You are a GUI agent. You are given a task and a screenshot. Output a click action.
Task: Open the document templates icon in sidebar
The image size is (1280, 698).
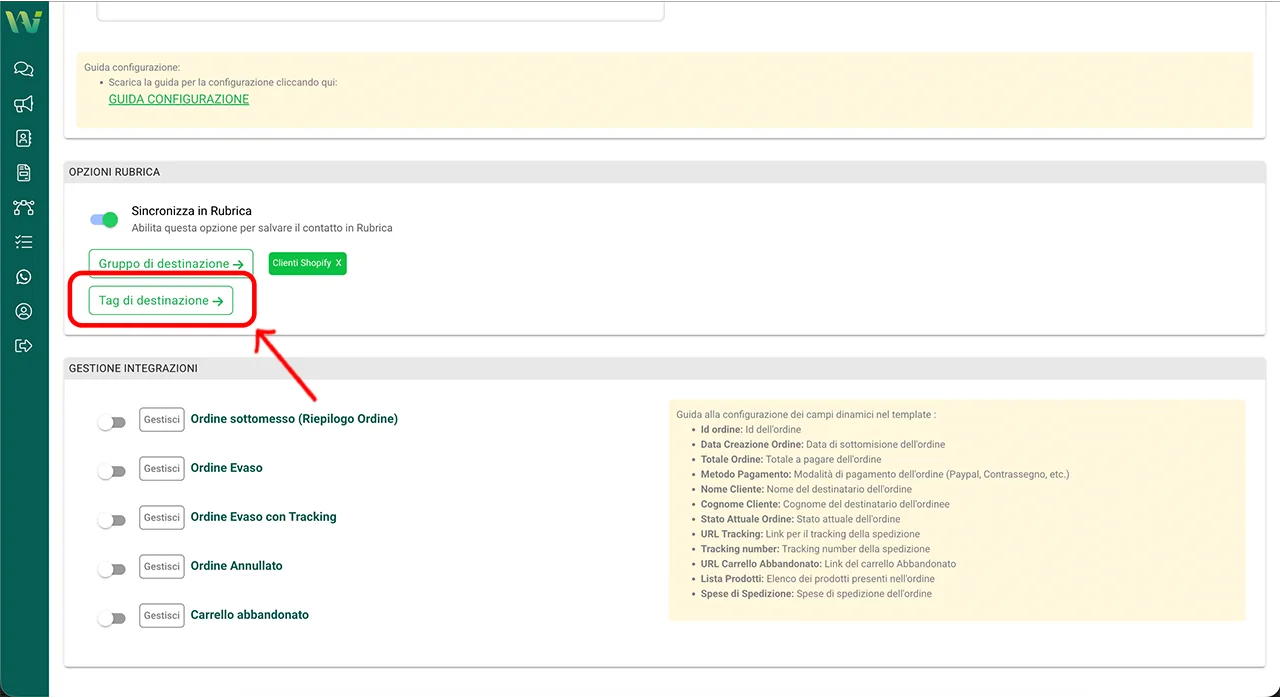coord(24,173)
